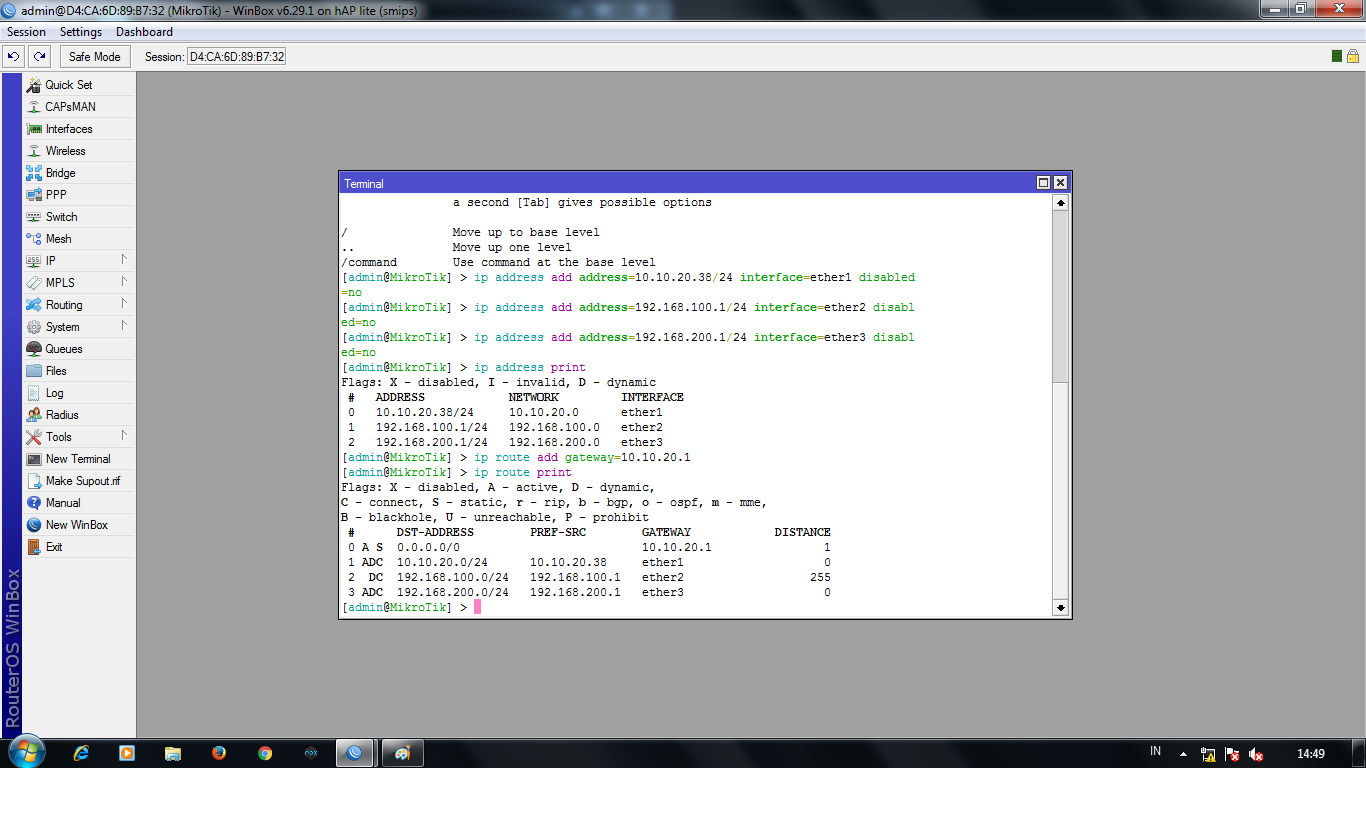Close the Terminal window
Viewport: 1366px width, 818px height.
[1060, 183]
